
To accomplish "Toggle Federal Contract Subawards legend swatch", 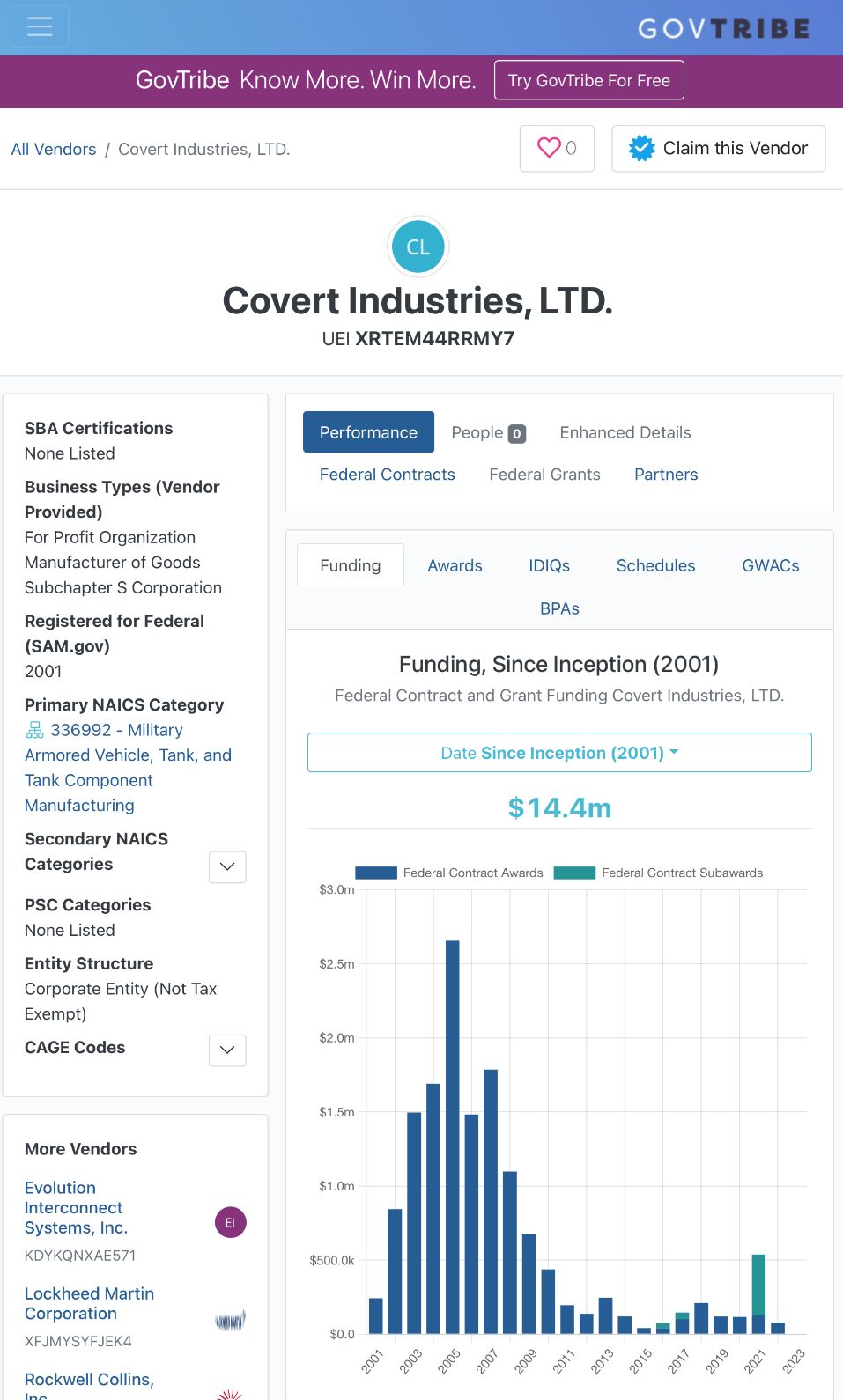I will coord(574,873).
